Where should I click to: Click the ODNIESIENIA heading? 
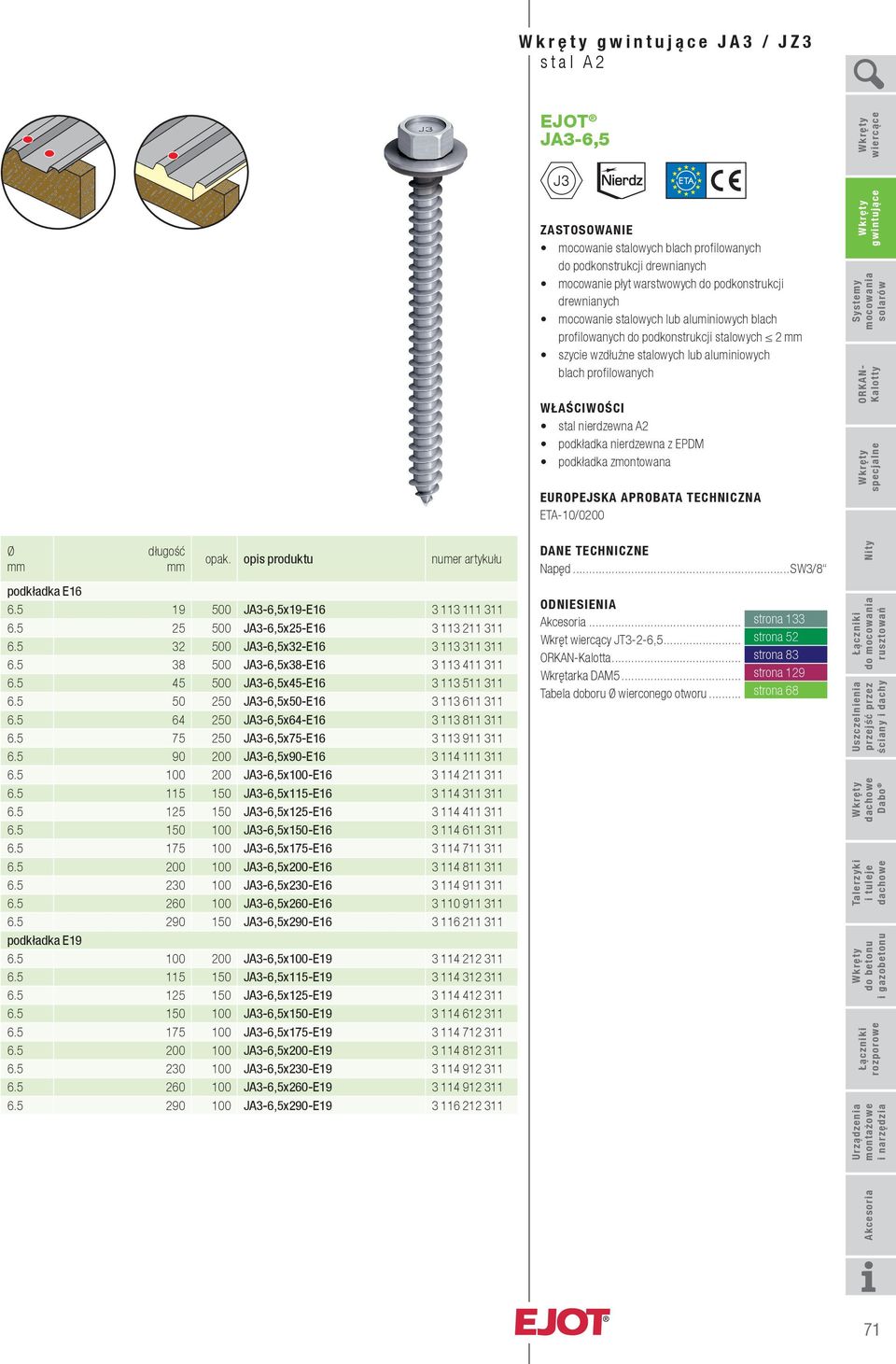[578, 604]
